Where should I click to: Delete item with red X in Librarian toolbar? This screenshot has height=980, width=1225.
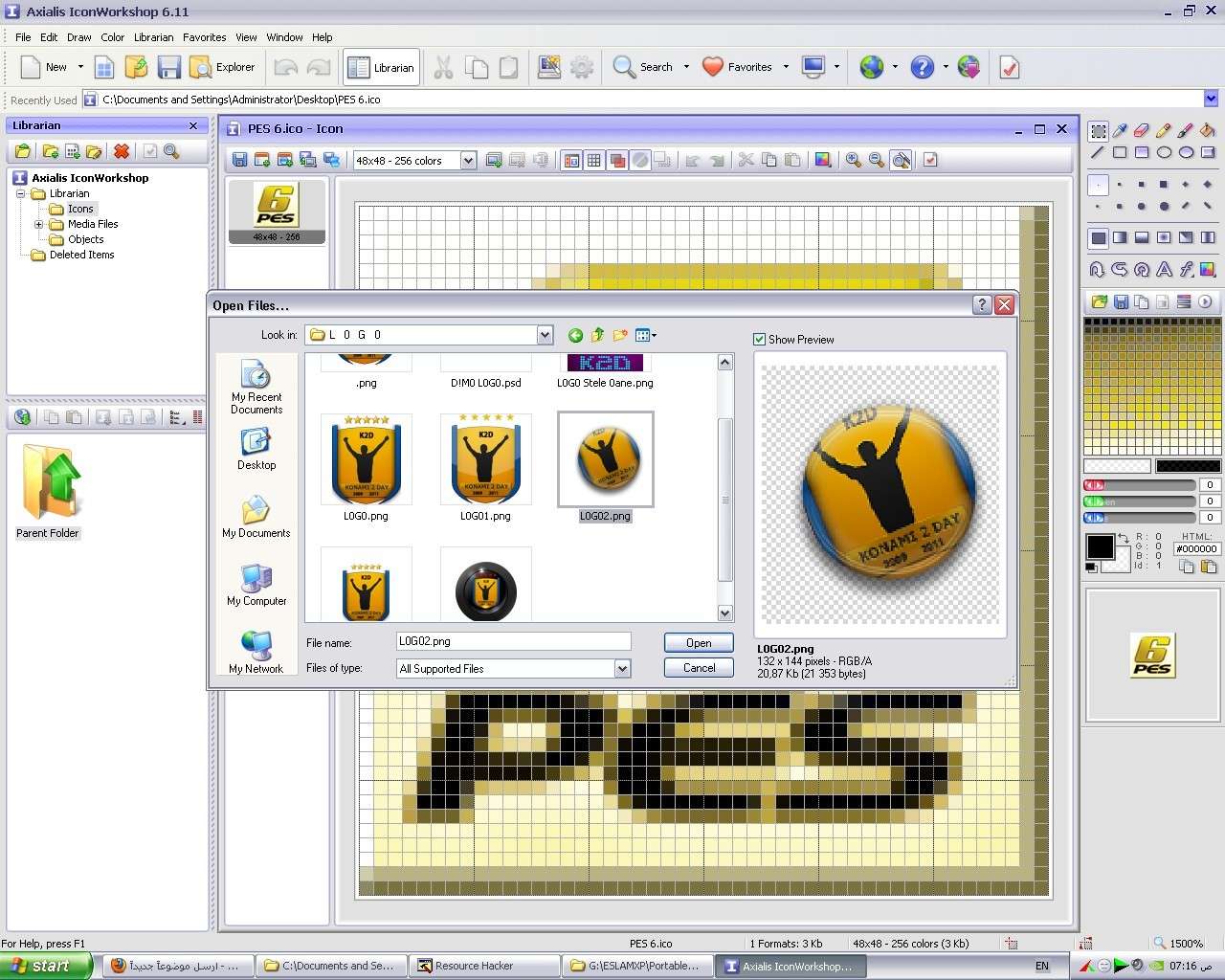coord(122,151)
